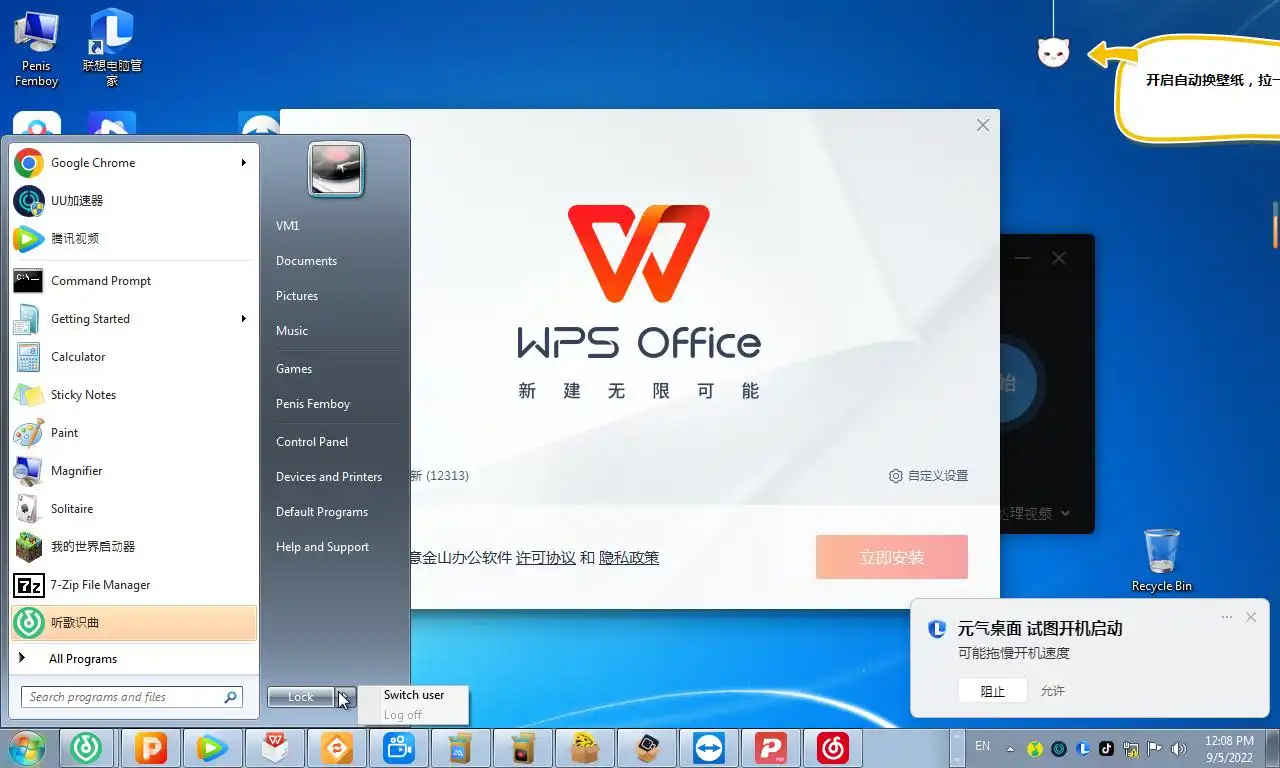
Task: Open 7-Zip File Manager
Action: coord(134,585)
